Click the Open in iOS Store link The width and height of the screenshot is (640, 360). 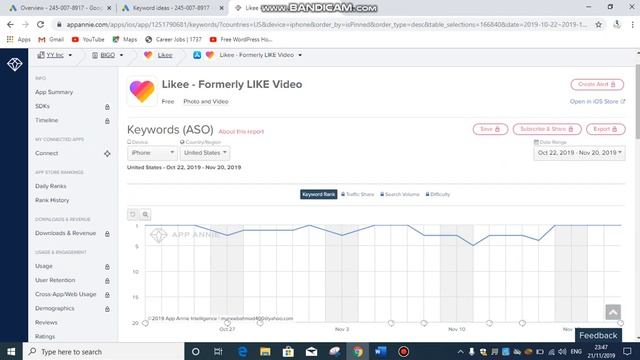click(597, 102)
